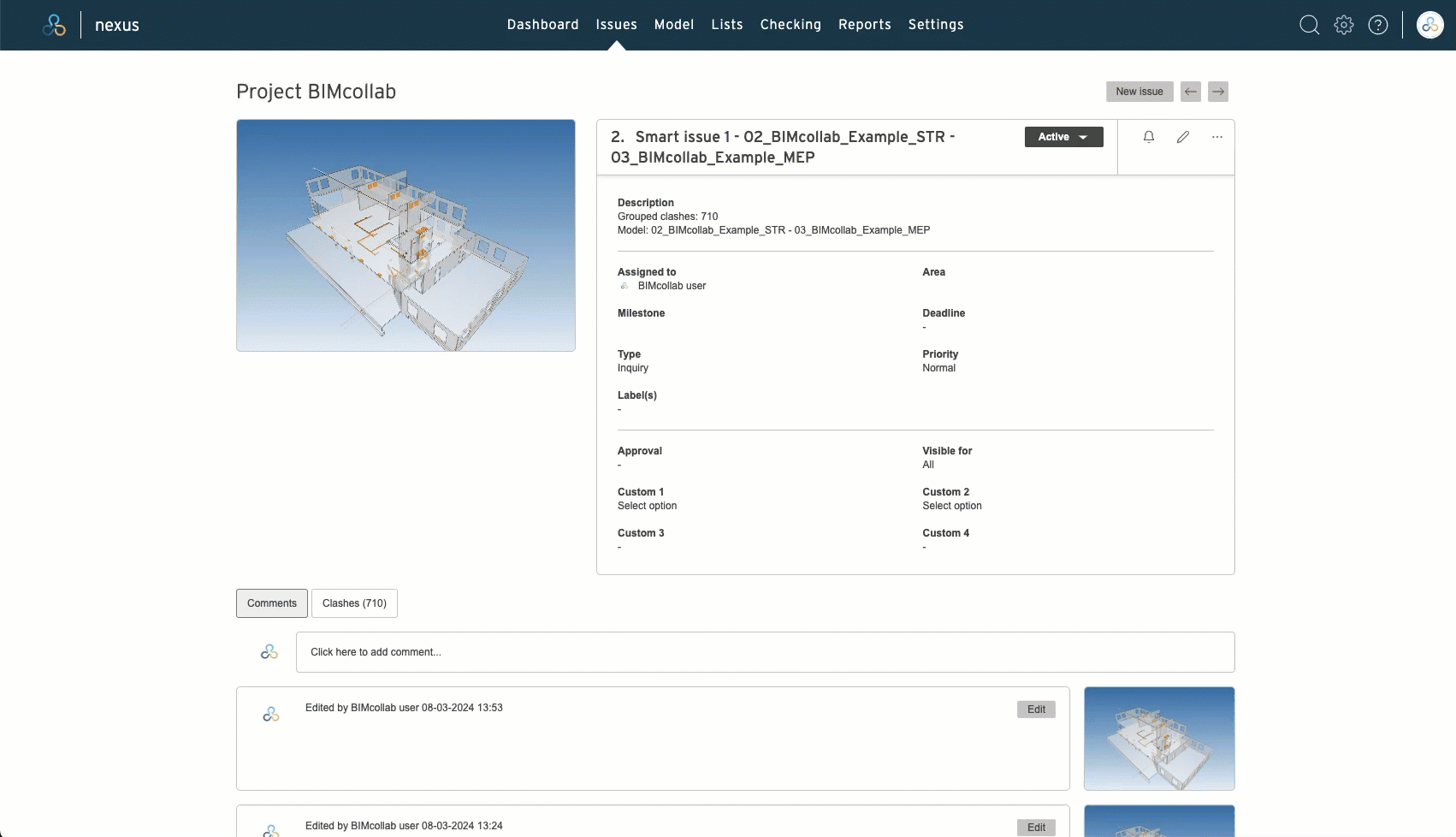Click 'Edited by BIMcollab user 08-03-2024 13:53' text
The image size is (1456, 837).
404,708
